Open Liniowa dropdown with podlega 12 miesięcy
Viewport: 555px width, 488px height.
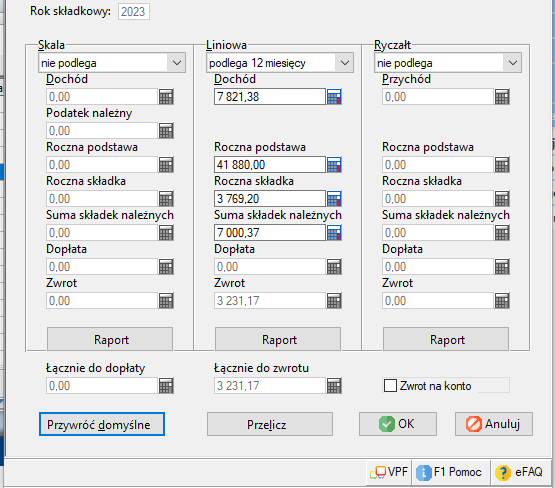click(x=280, y=63)
